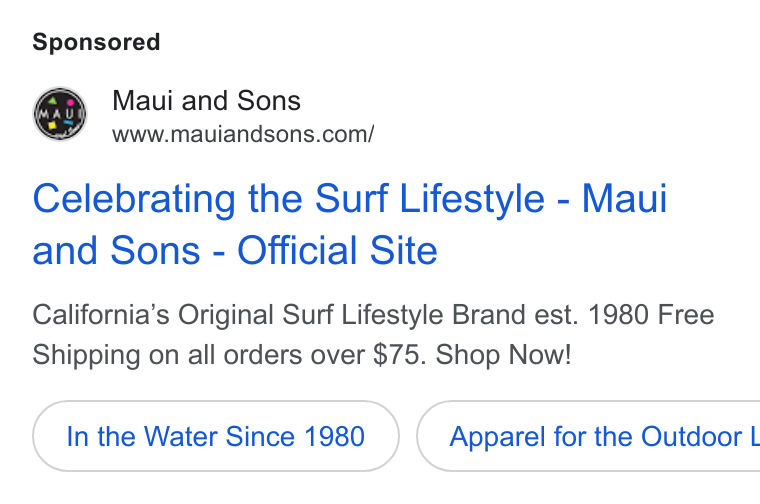
Task: Open the Celebrating the Surf Lifestyle headline link
Action: [x=349, y=224]
